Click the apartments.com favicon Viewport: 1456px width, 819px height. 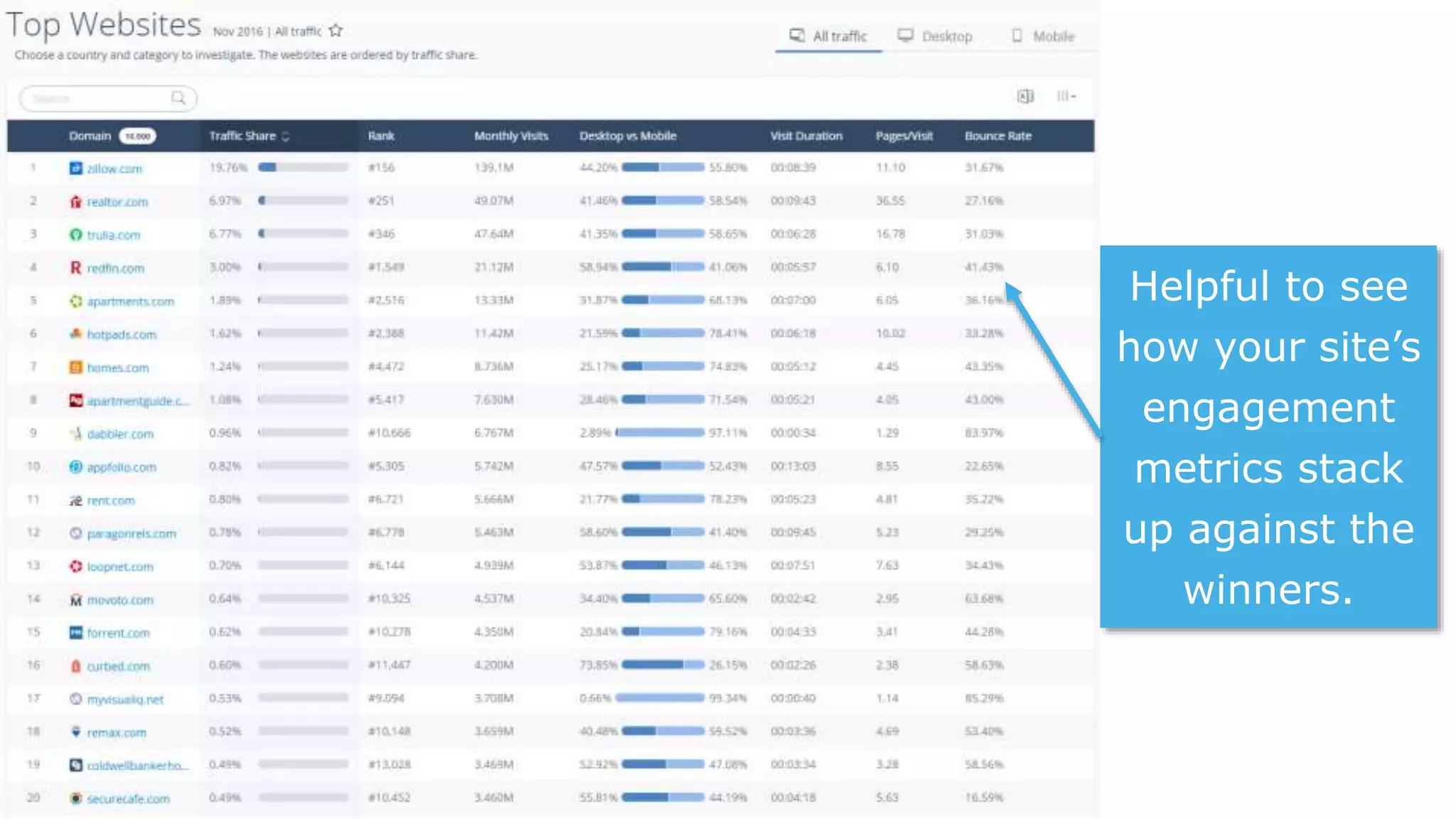tap(75, 301)
